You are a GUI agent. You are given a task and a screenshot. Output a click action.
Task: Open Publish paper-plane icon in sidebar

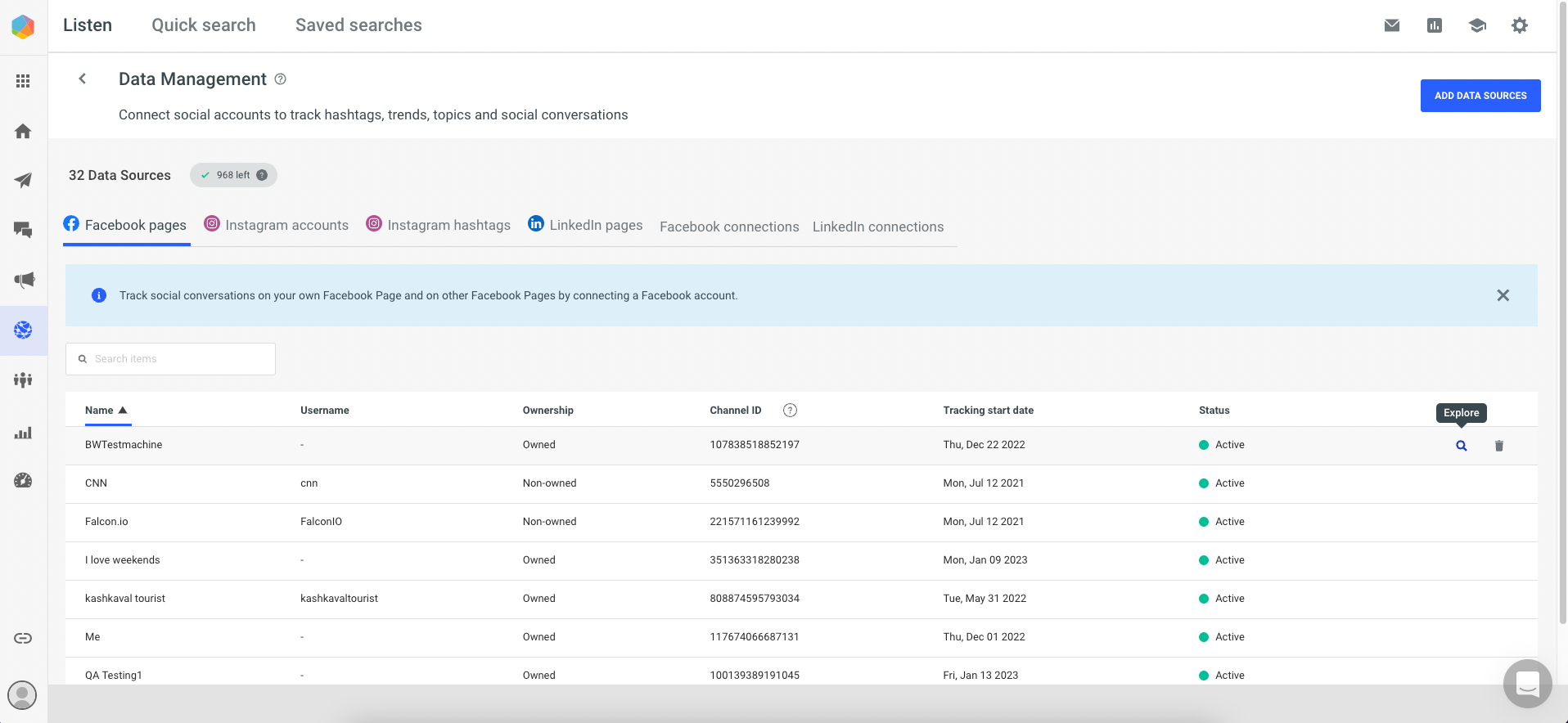pyautogui.click(x=23, y=180)
